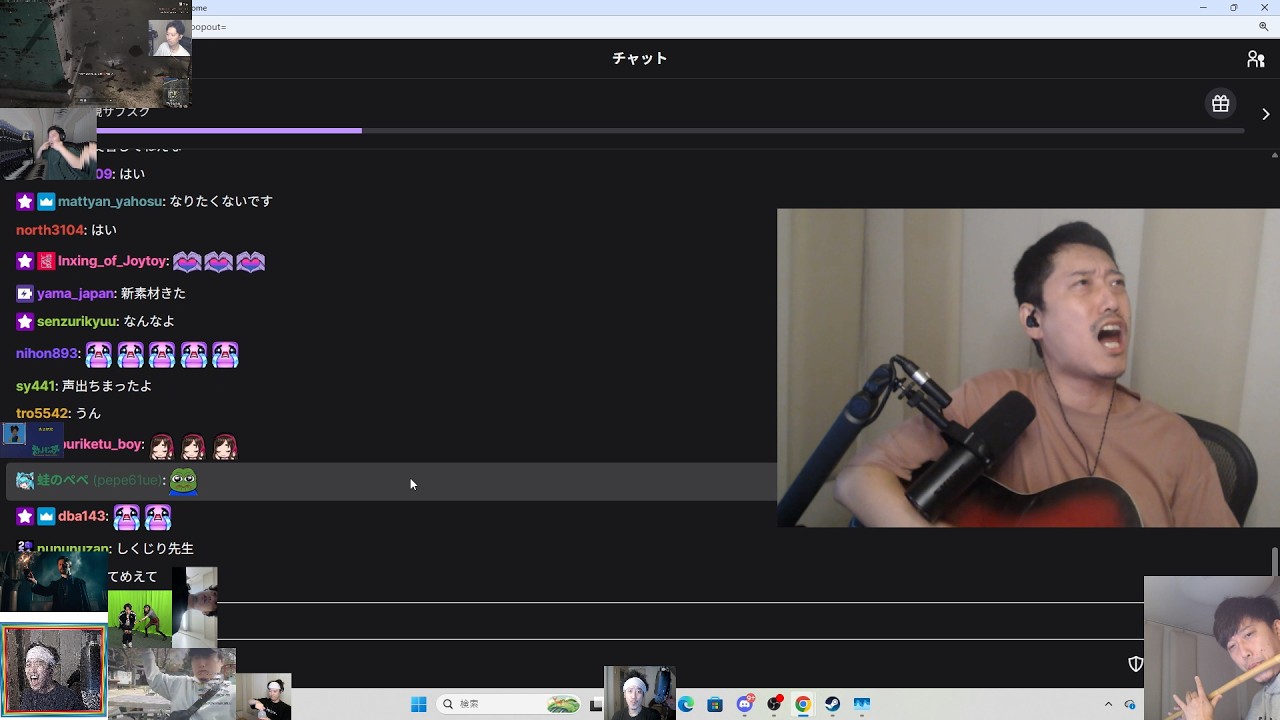This screenshot has height=720, width=1280.
Task: Show hidden system tray icons
Action: pyautogui.click(x=1108, y=704)
